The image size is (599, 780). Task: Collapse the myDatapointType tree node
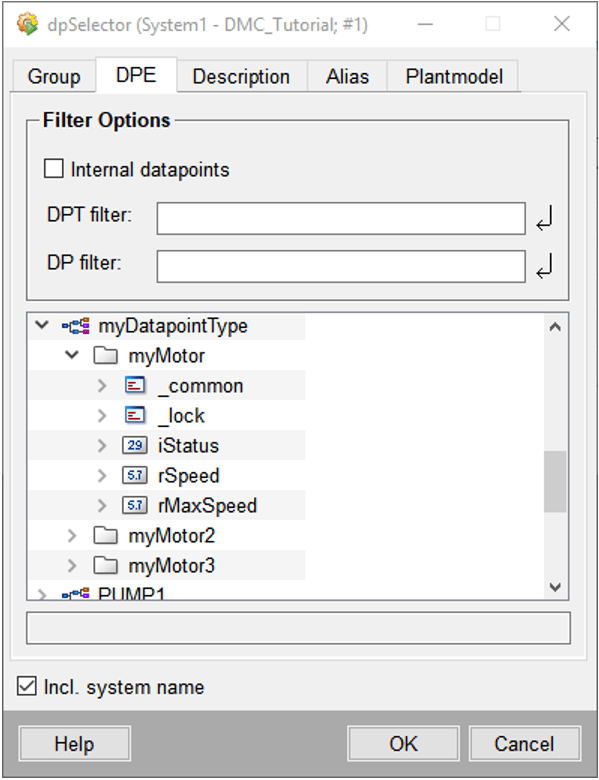[x=42, y=325]
